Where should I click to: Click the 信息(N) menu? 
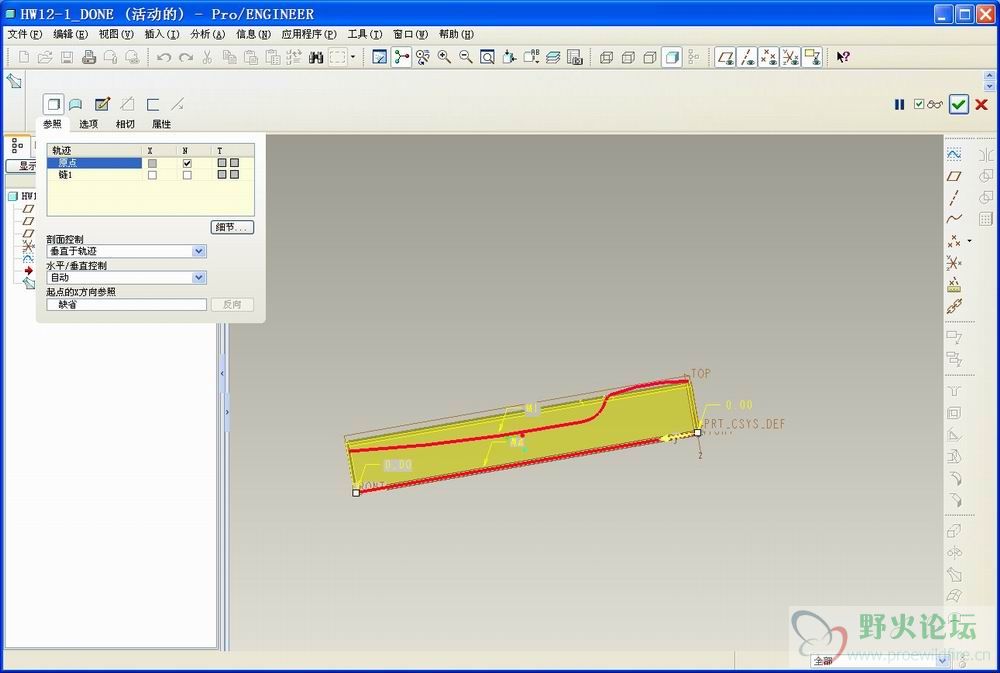[x=254, y=34]
